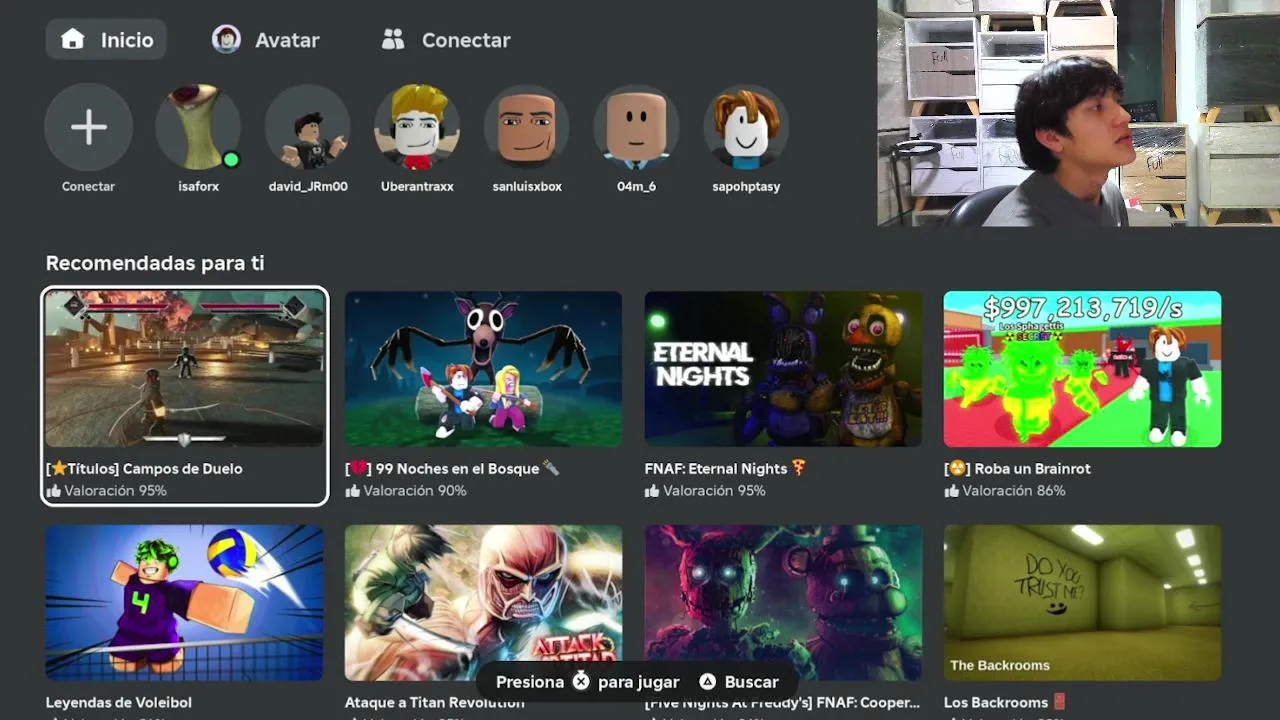Image resolution: width=1280 pixels, height=720 pixels.
Task: Open Uberantraxx friend avatar
Action: tap(417, 127)
